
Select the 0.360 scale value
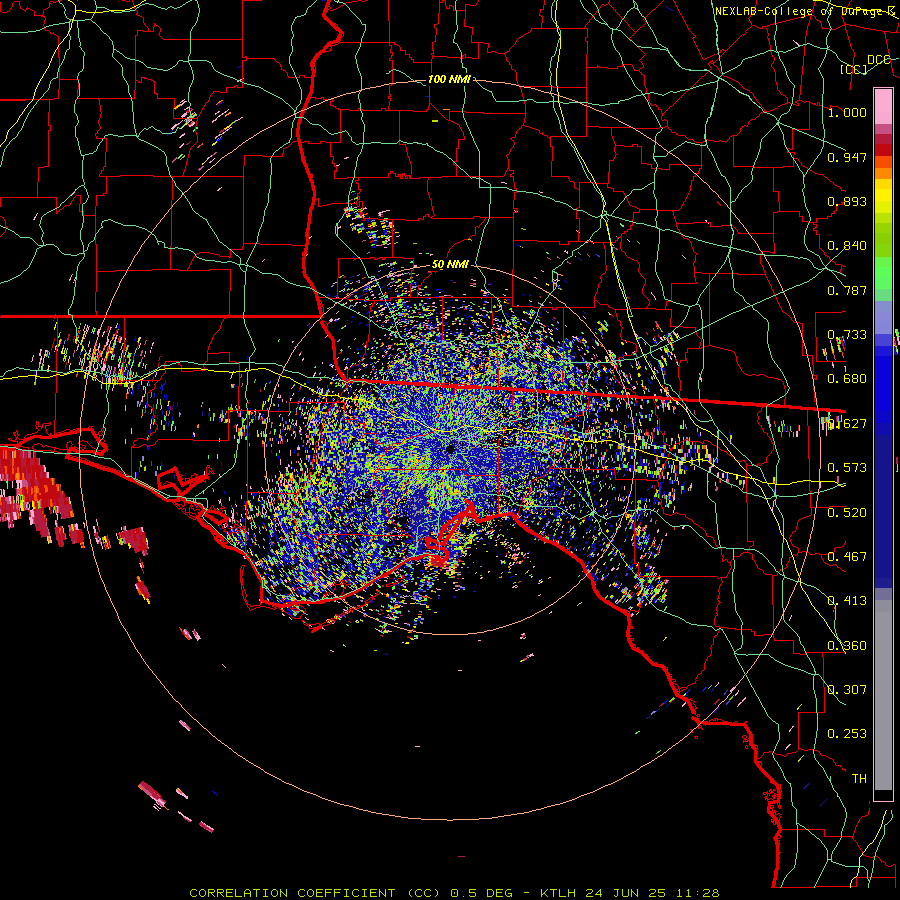(x=847, y=646)
